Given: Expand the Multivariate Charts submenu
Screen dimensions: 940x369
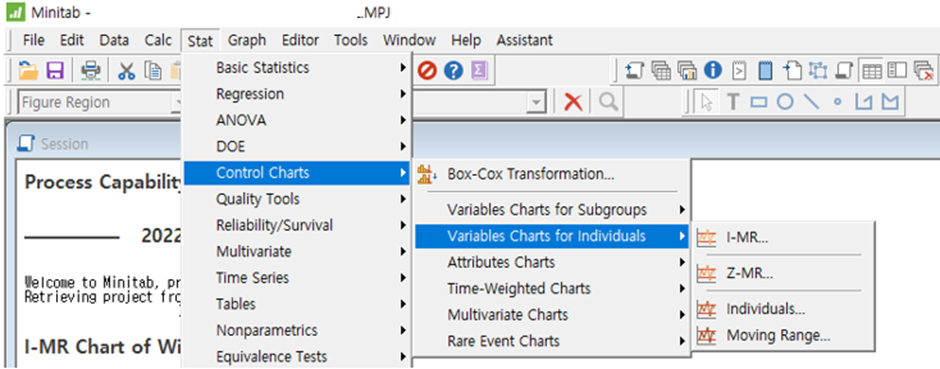Looking at the screenshot, I should coord(552,314).
